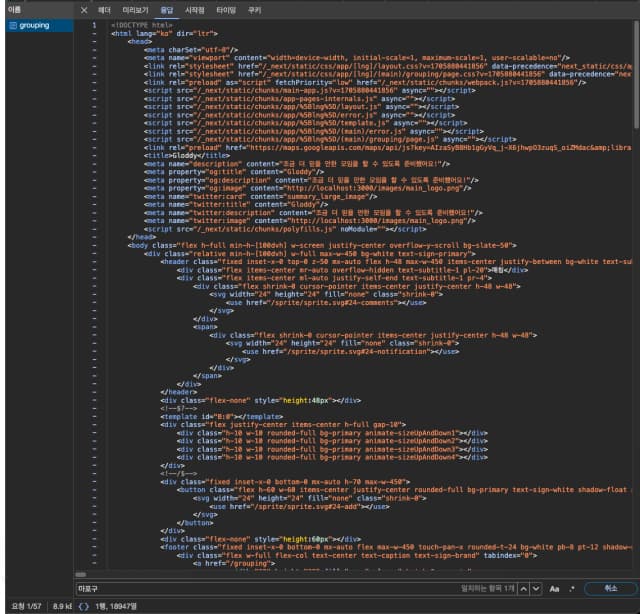The image size is (640, 614).
Task: Click the '<footer class="fixed inset-x-0...' line
Action: pyautogui.click(x=396, y=547)
